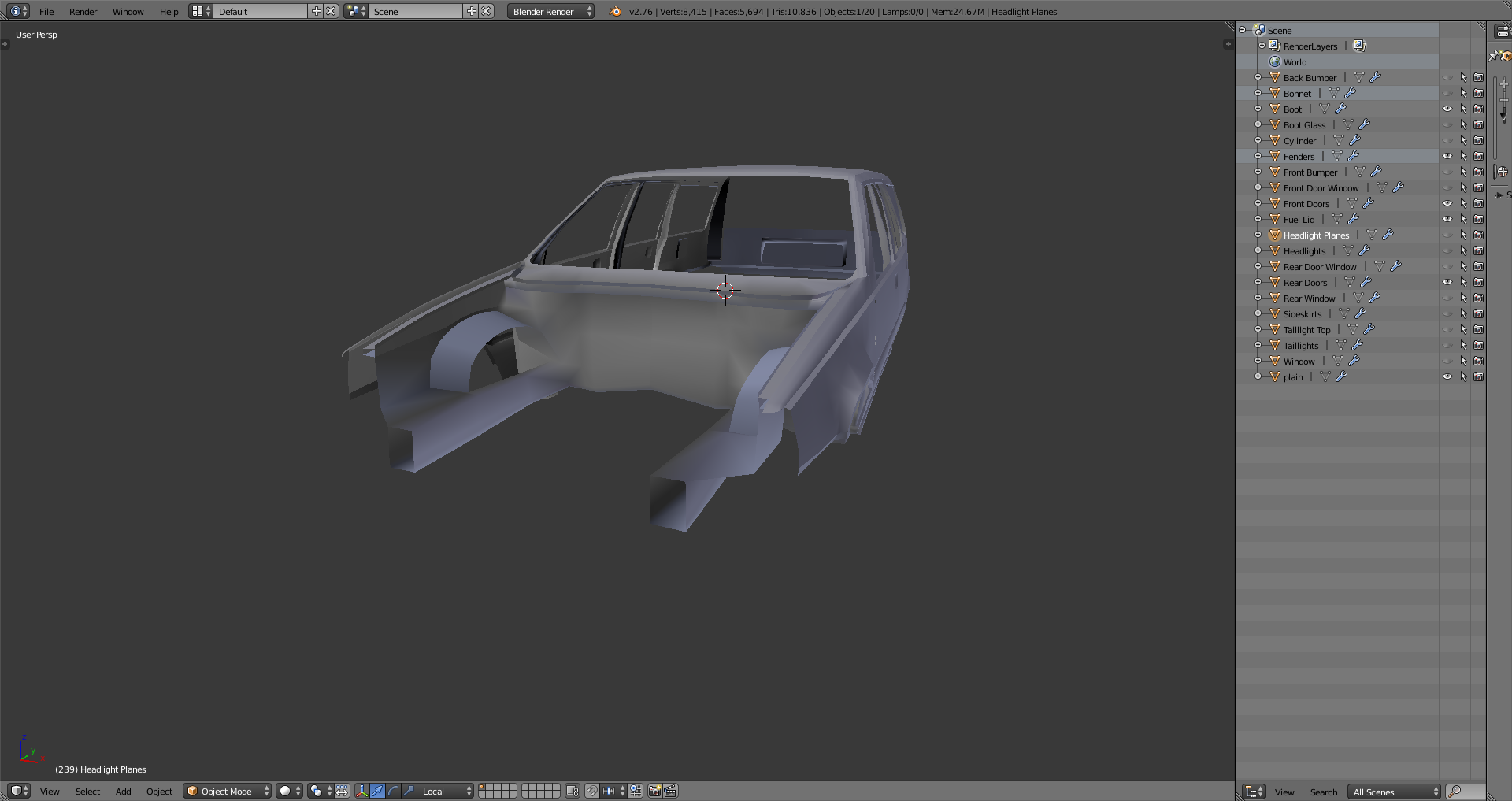Open the Object Mode dropdown

pos(227,791)
